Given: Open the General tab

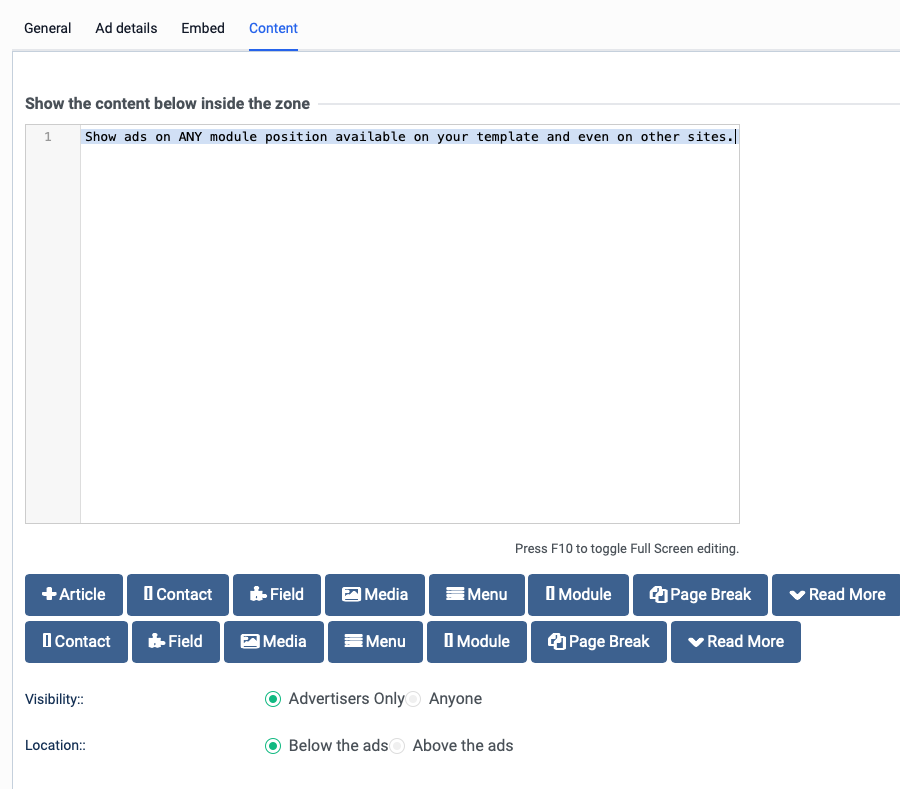Looking at the screenshot, I should point(48,28).
